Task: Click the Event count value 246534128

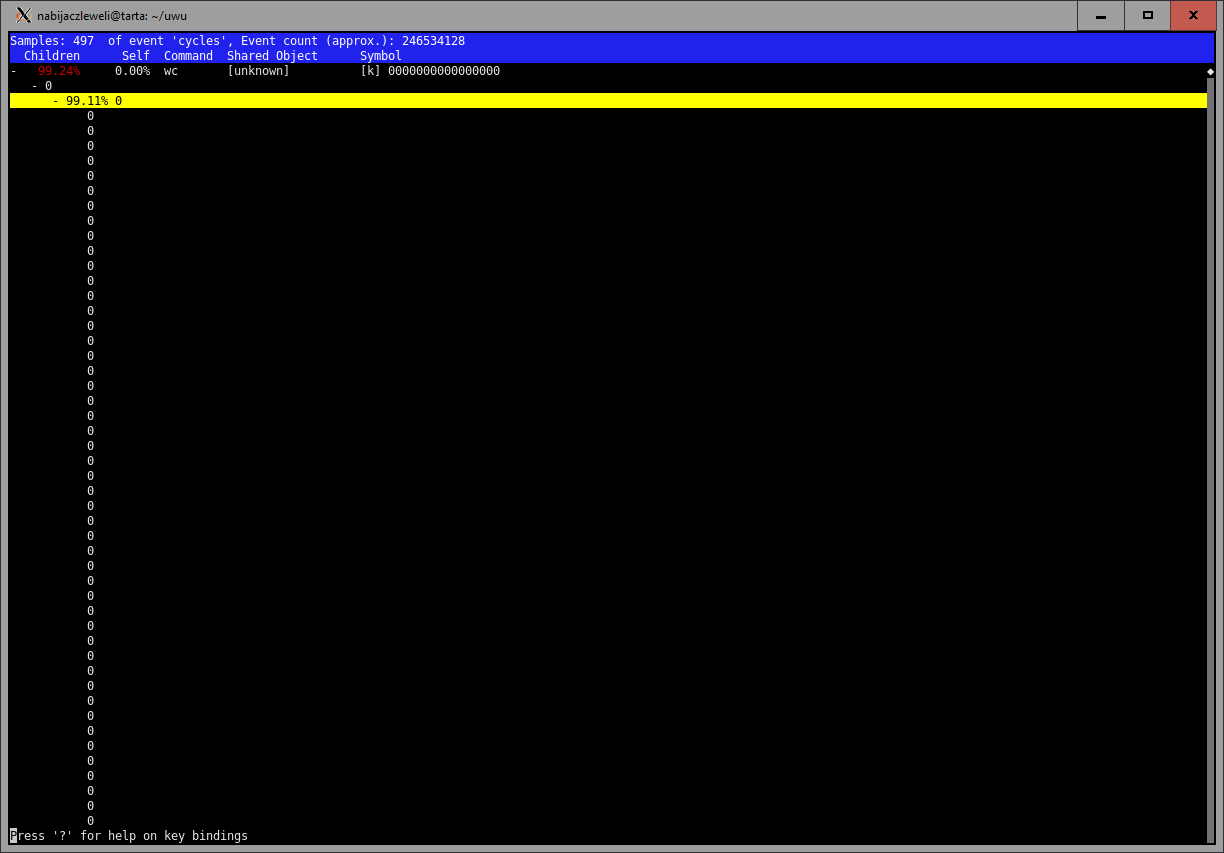Action: click(433, 41)
